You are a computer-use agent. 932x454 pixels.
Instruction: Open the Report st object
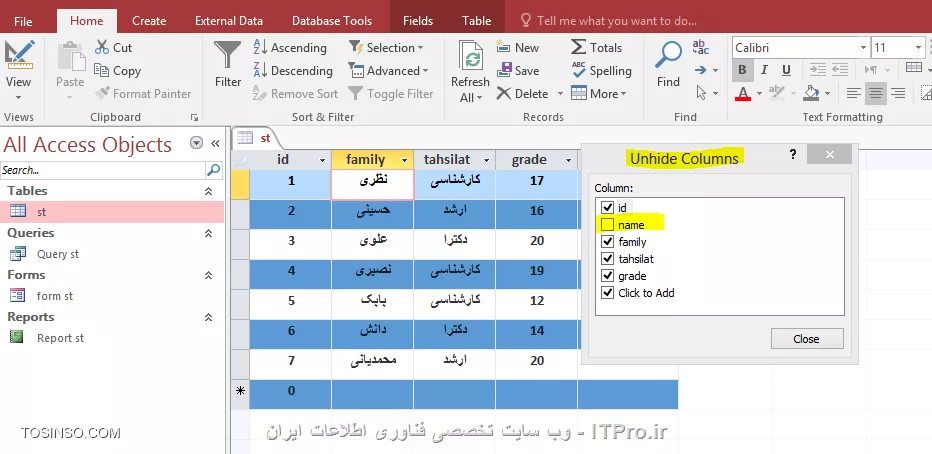(60, 338)
